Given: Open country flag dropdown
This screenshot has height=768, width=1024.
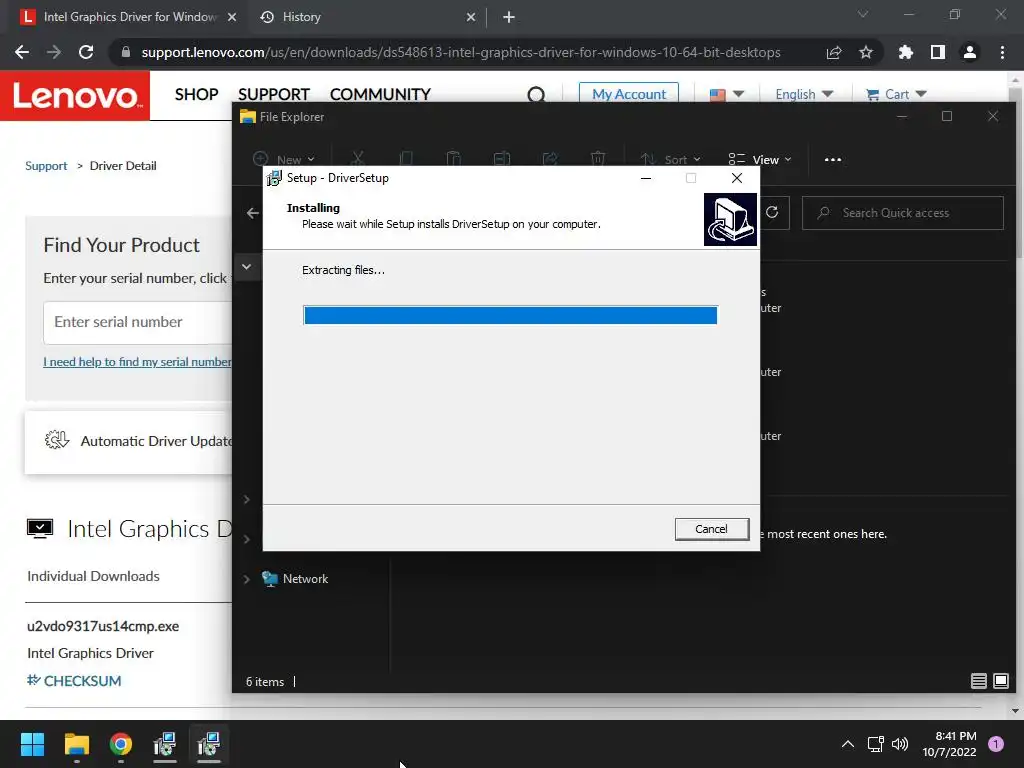Looking at the screenshot, I should tap(727, 94).
